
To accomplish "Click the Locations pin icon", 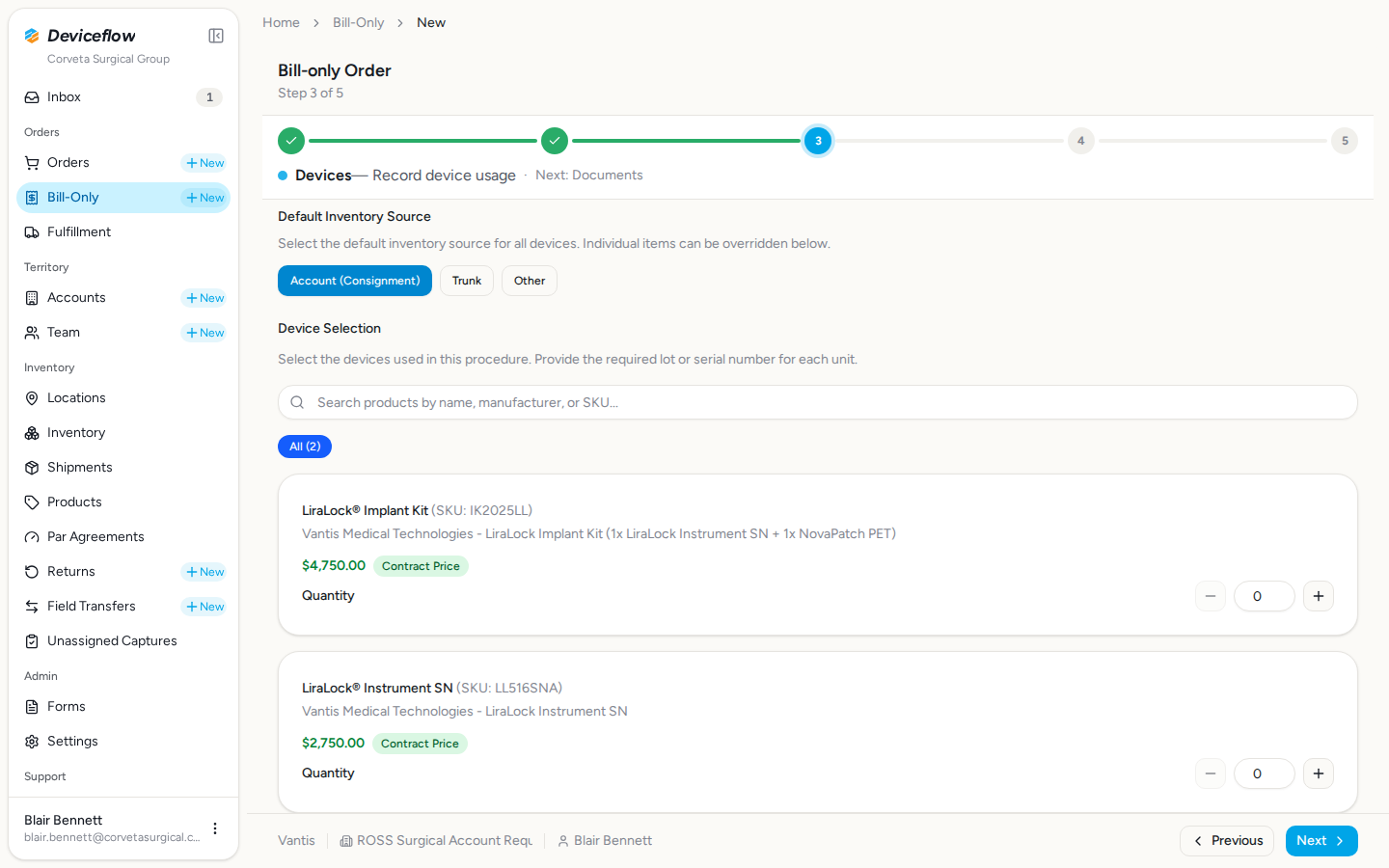I will point(32,398).
